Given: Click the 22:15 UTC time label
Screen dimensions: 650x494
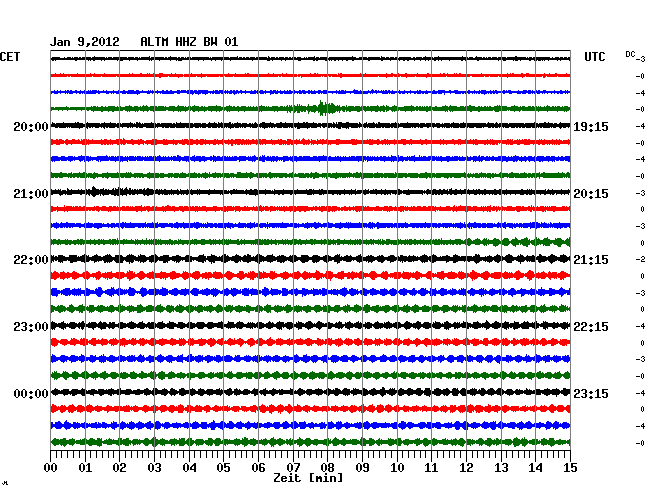Looking at the screenshot, I should (x=591, y=327).
